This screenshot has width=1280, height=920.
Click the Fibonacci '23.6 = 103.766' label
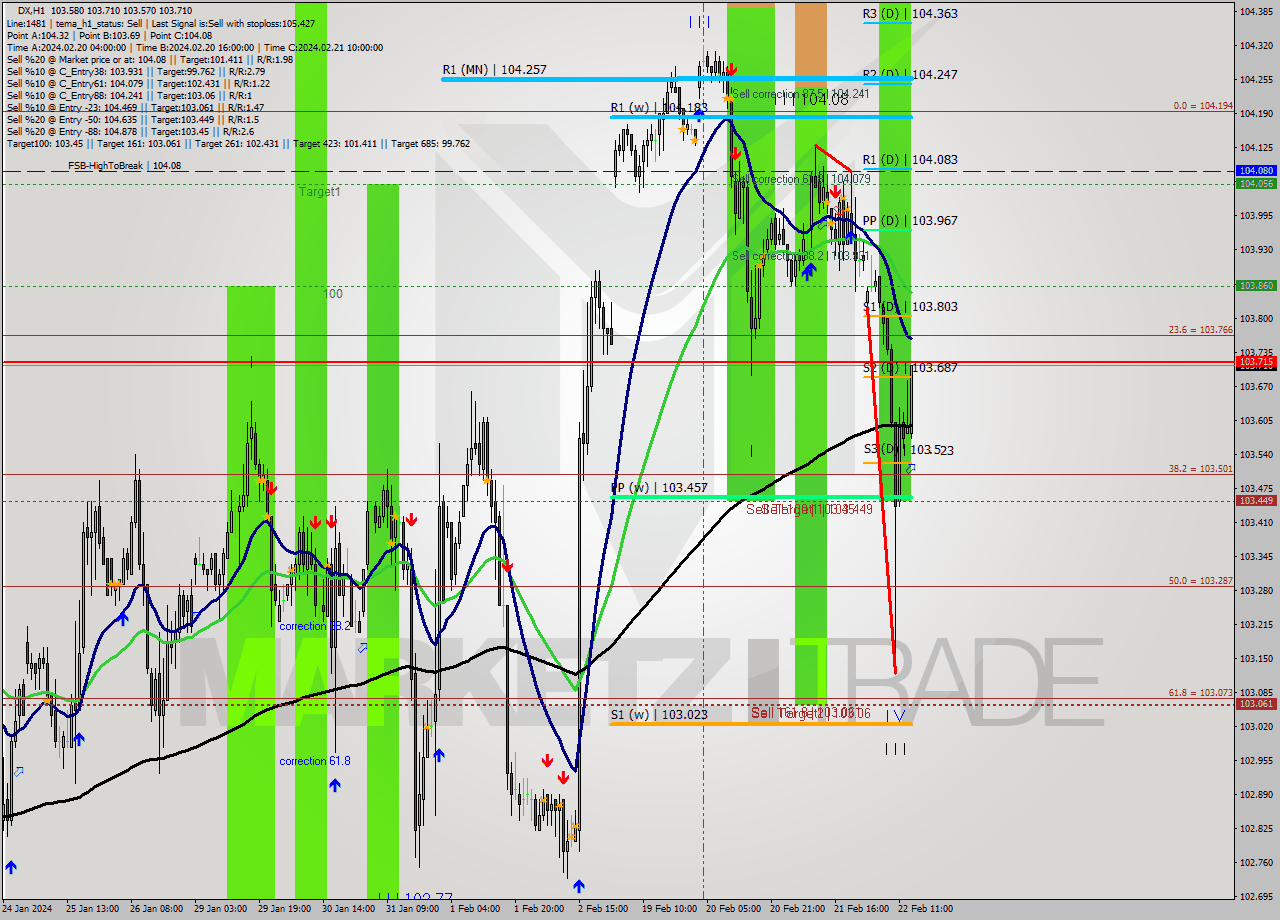point(1201,329)
